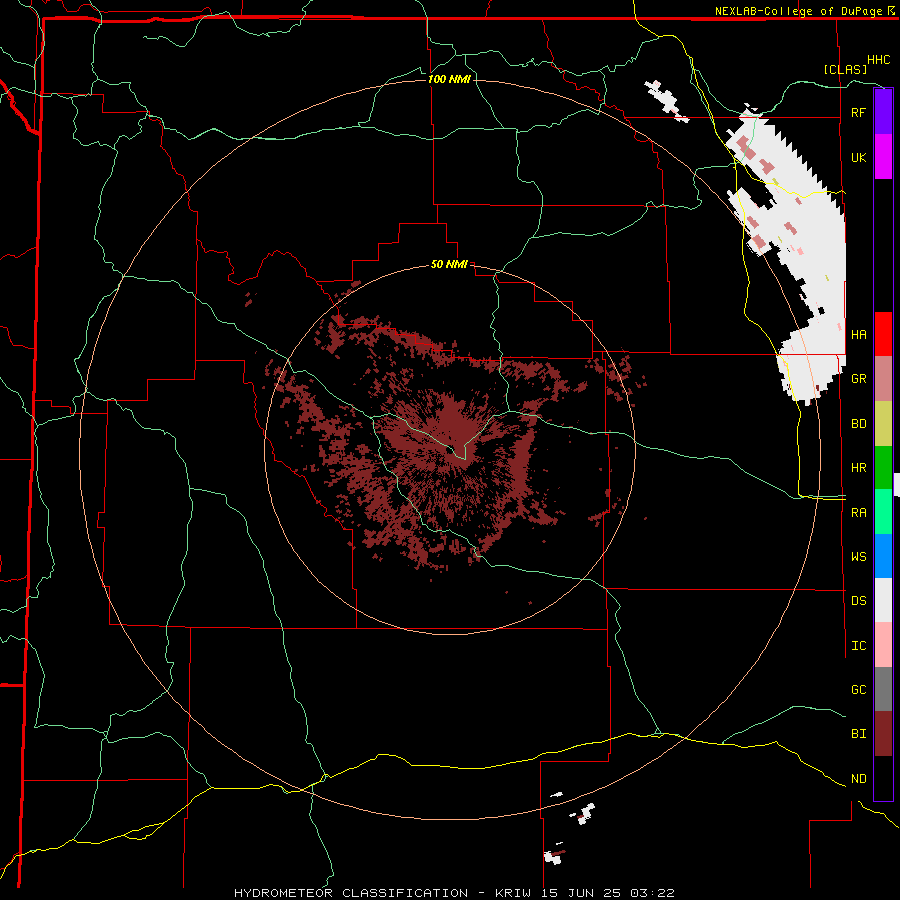Image resolution: width=900 pixels, height=900 pixels.
Task: Click the RF purple legend swatch
Action: click(x=883, y=112)
